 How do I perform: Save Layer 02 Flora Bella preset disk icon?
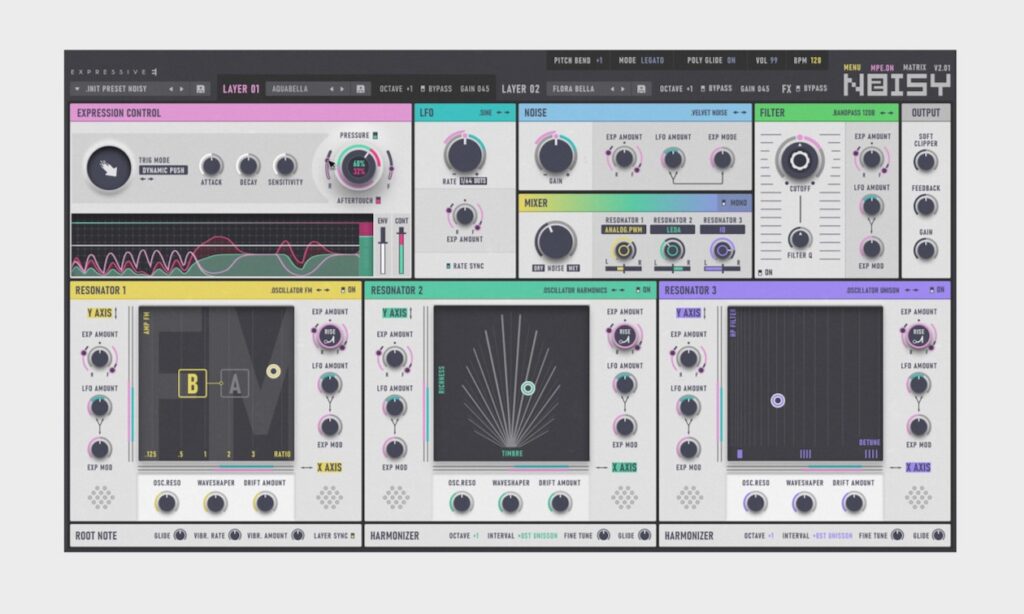click(x=641, y=89)
